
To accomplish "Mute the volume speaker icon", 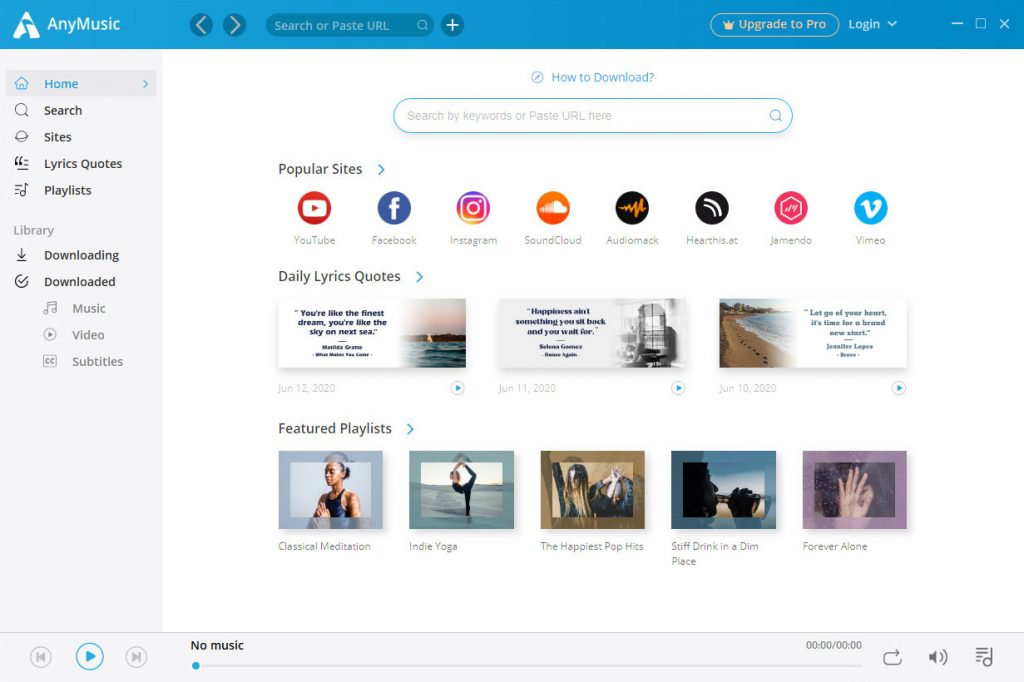I will 938,657.
